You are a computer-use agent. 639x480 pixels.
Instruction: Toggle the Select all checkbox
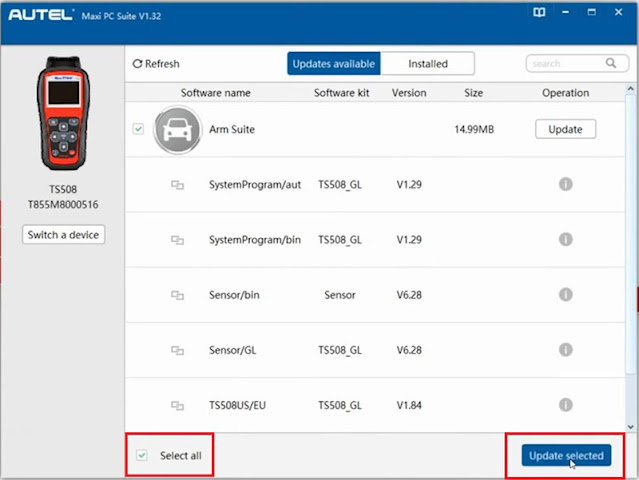[x=142, y=455]
